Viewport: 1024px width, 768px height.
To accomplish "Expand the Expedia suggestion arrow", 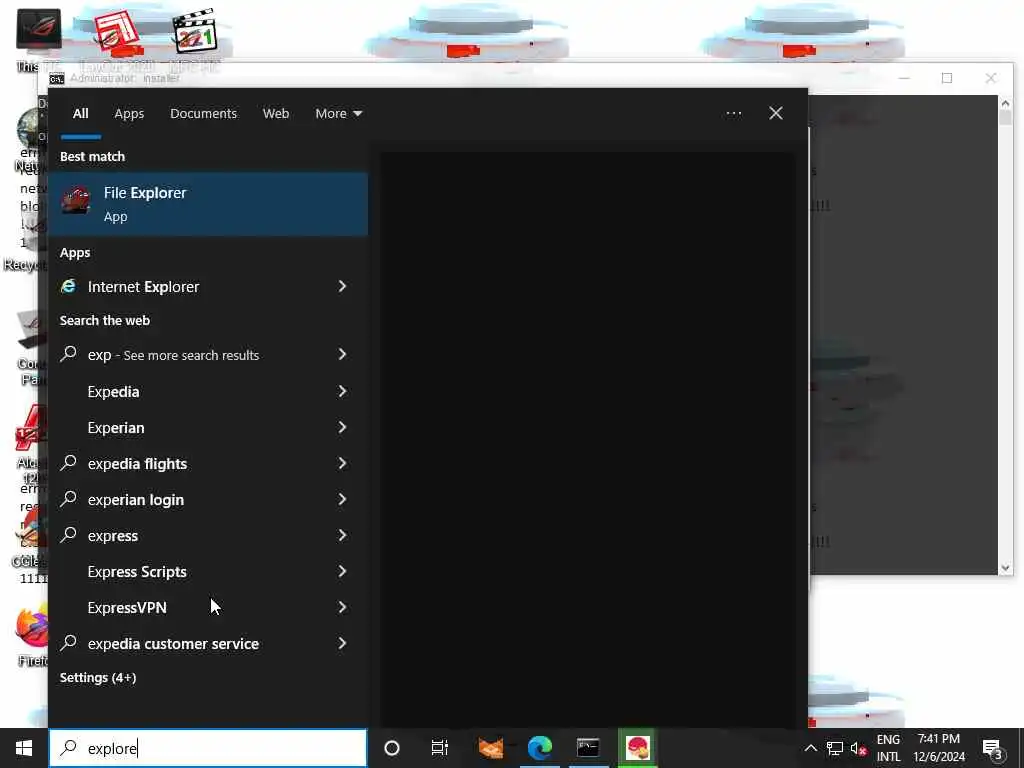I will (x=342, y=391).
